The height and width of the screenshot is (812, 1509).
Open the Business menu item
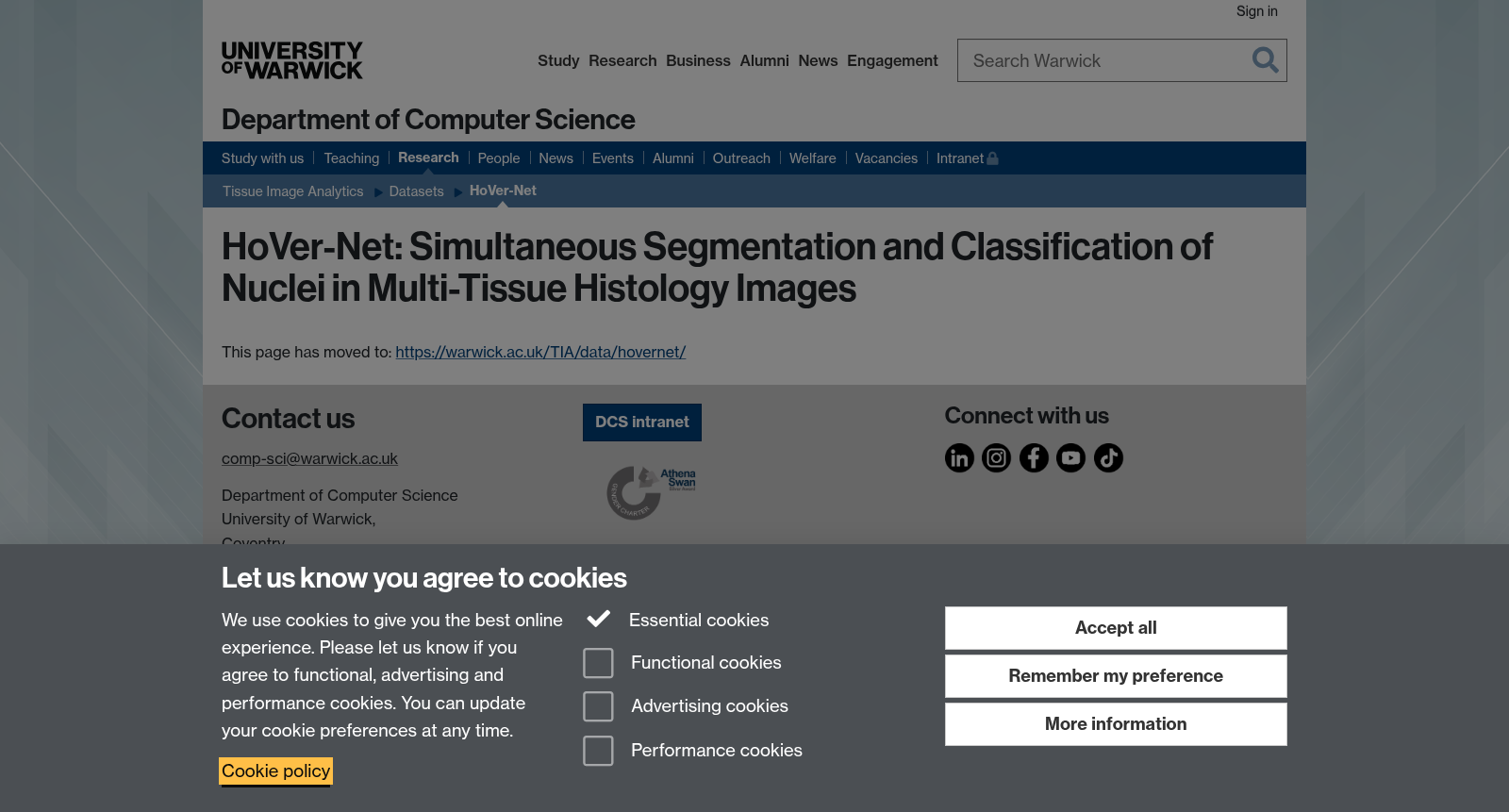click(x=698, y=60)
